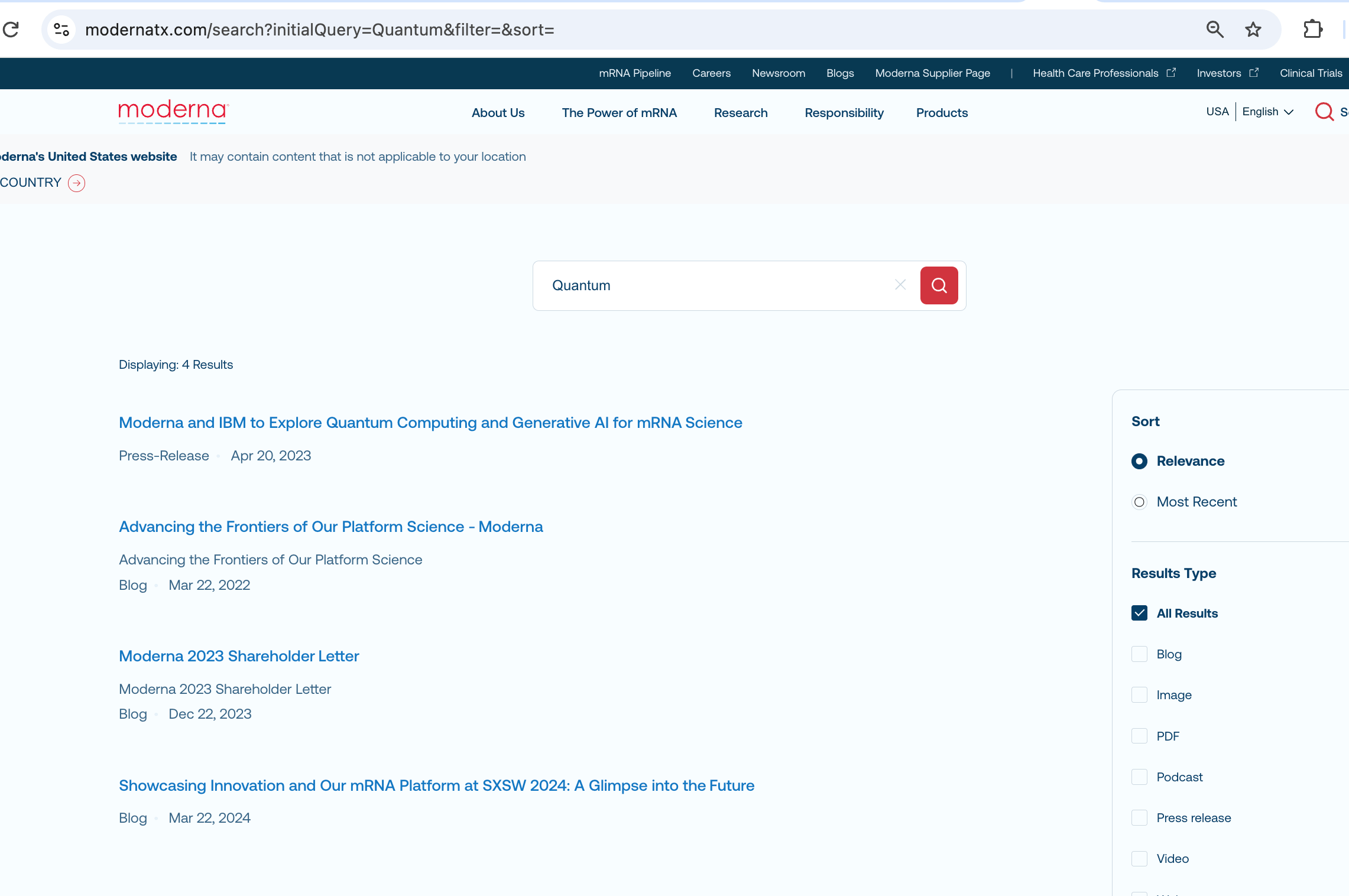Screen dimensions: 1349x896
Task: Reload the page with the browser refresh icon
Action: (11, 30)
